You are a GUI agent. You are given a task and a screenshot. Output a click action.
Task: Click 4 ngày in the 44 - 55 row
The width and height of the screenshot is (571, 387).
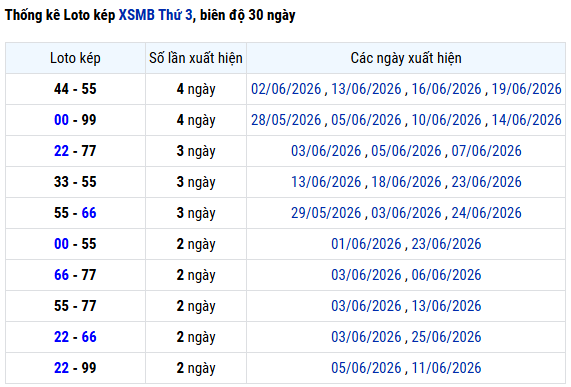click(196, 89)
